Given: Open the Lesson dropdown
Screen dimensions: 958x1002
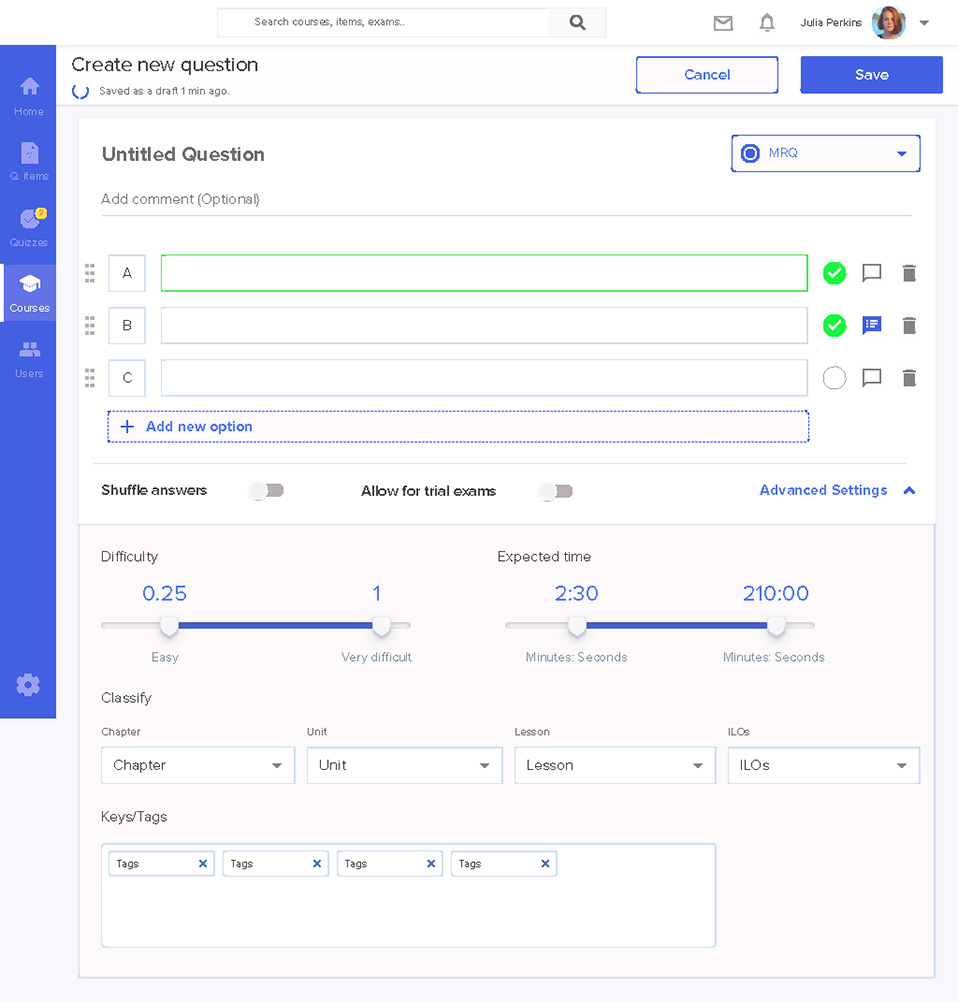Looking at the screenshot, I should [x=615, y=766].
